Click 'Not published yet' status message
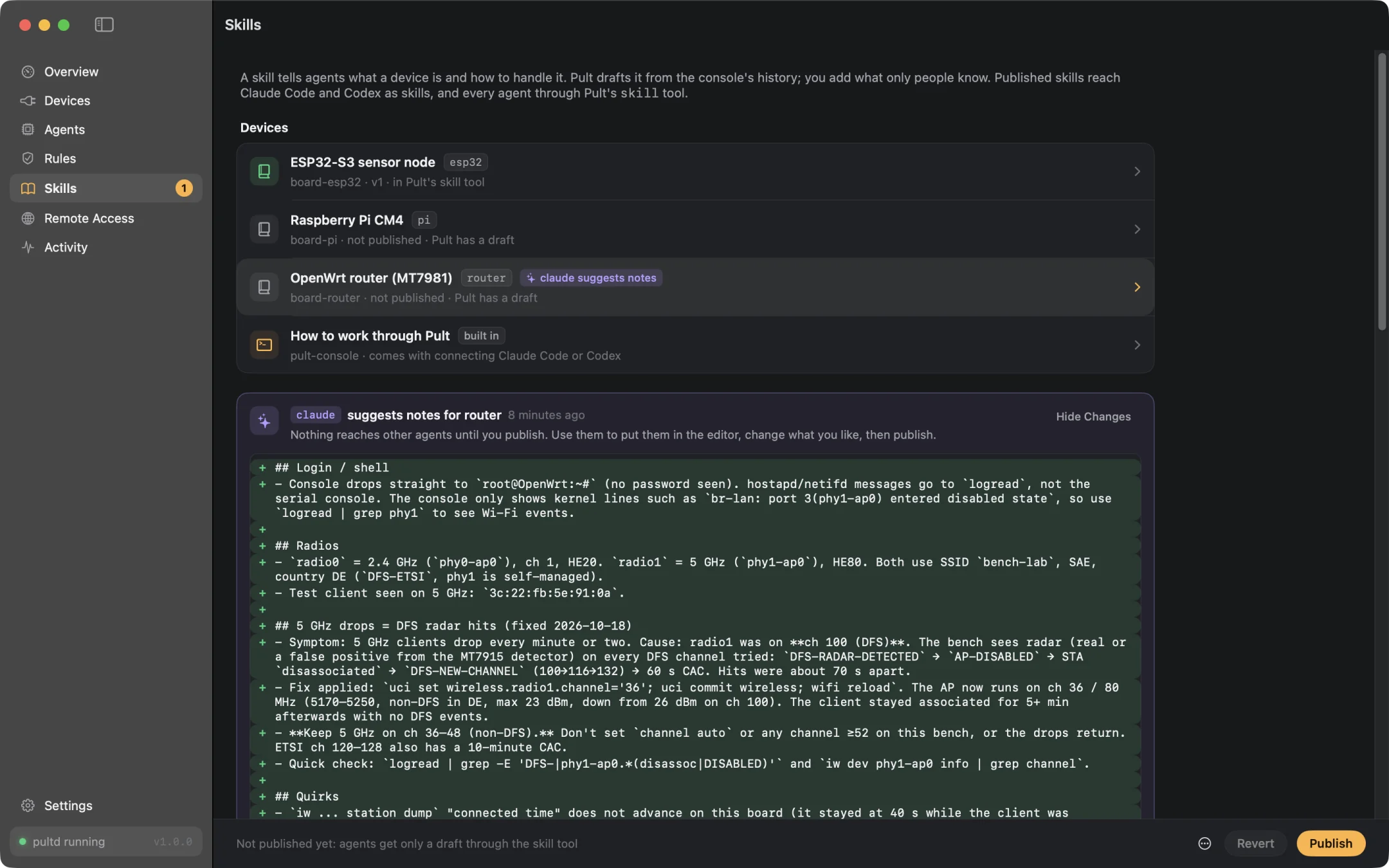The height and width of the screenshot is (868, 1389). point(407,843)
